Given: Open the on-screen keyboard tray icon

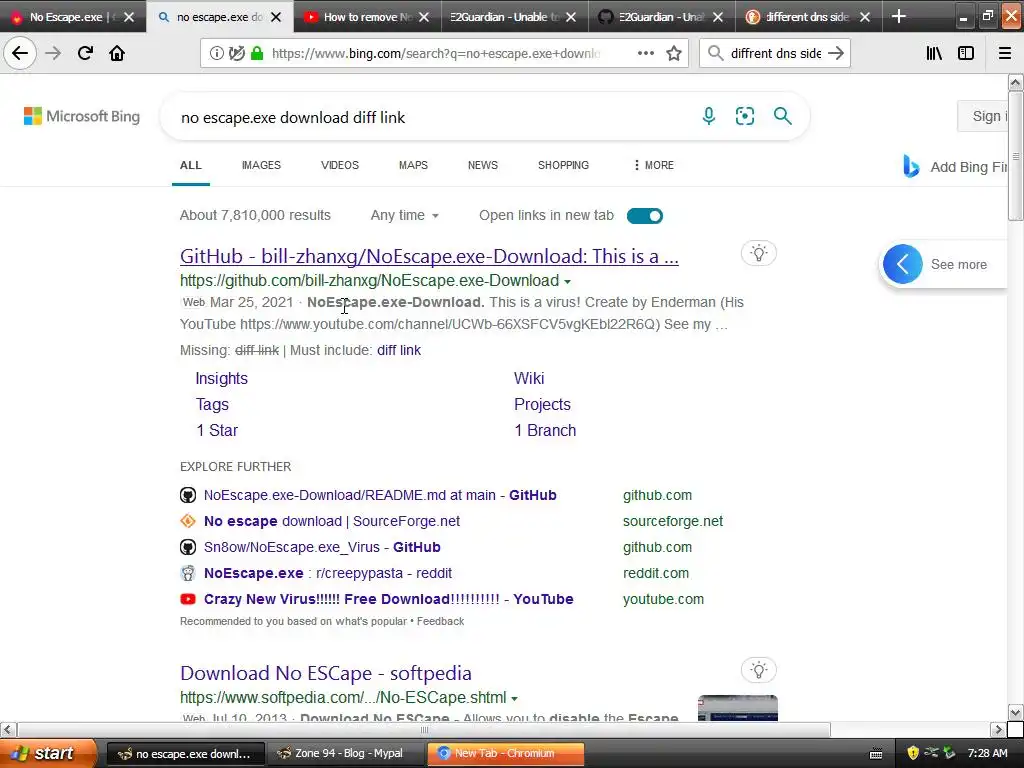Looking at the screenshot, I should (x=876, y=754).
